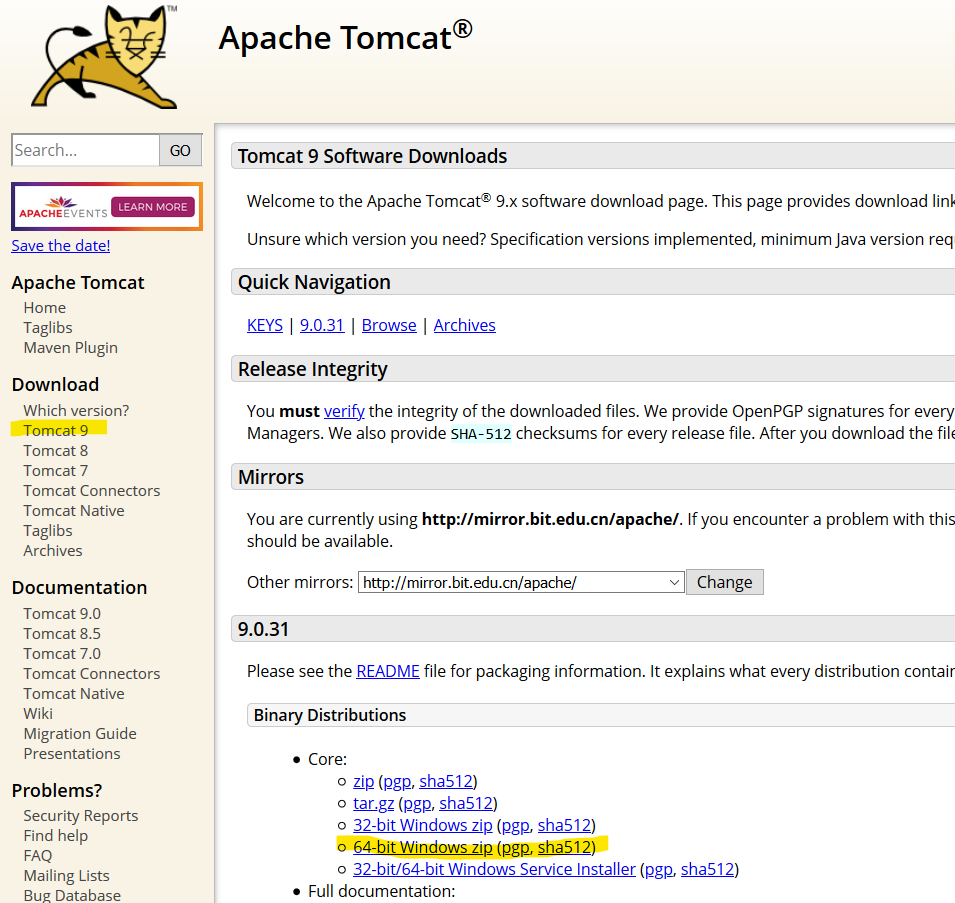Jump to 9.0.31 quick navigation link

click(322, 325)
